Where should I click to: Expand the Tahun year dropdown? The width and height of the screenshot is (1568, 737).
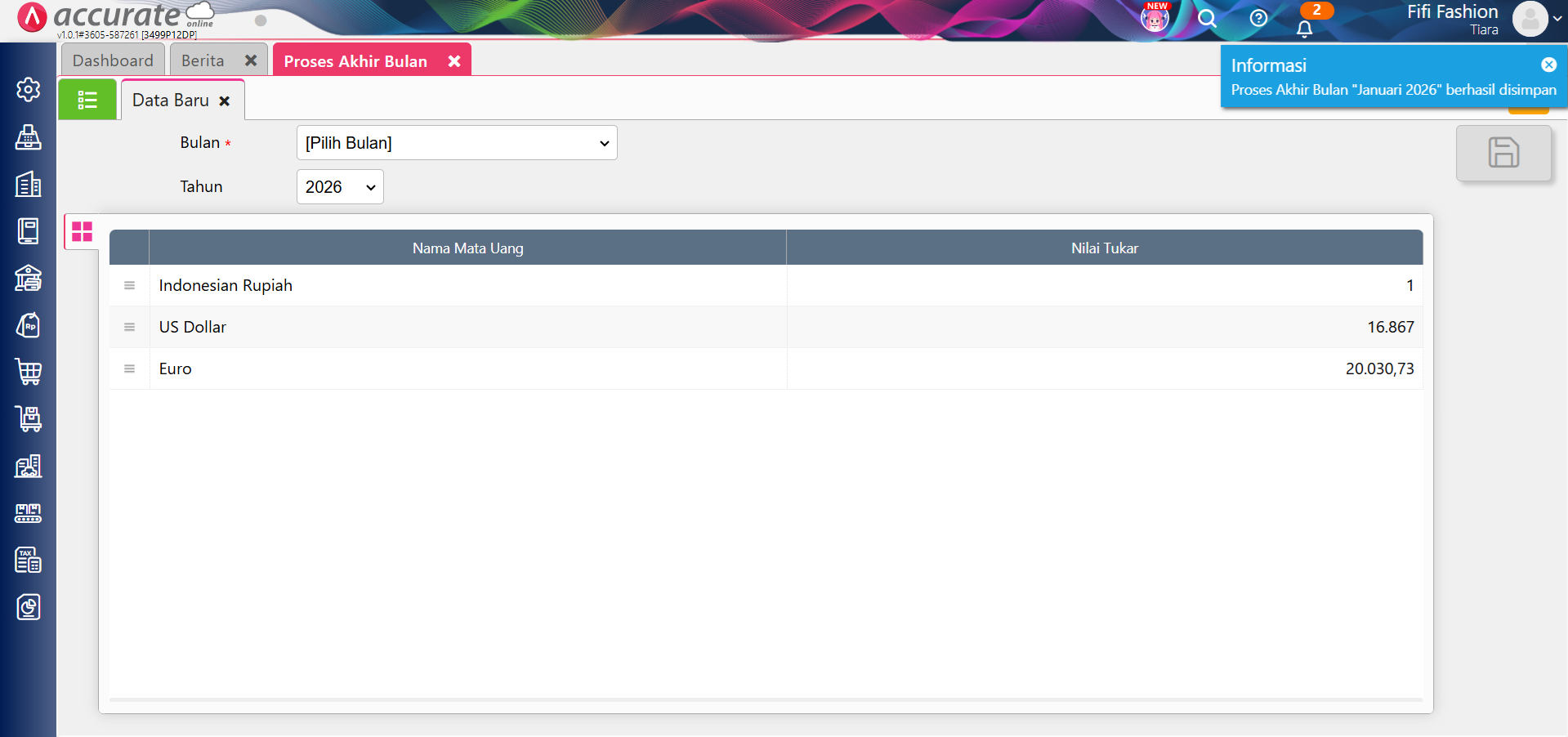(339, 187)
